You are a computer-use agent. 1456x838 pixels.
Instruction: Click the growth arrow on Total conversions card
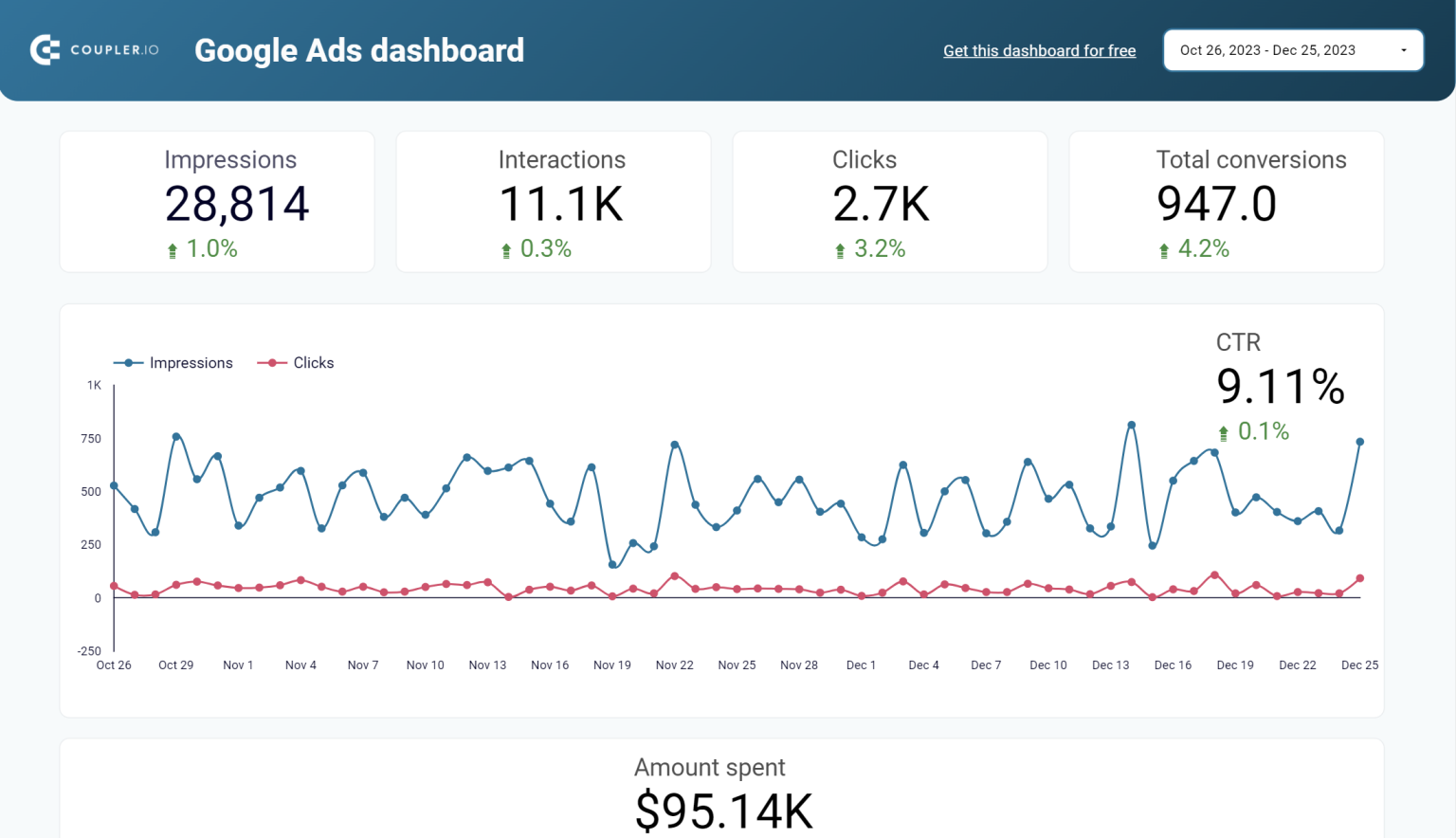tap(1162, 249)
